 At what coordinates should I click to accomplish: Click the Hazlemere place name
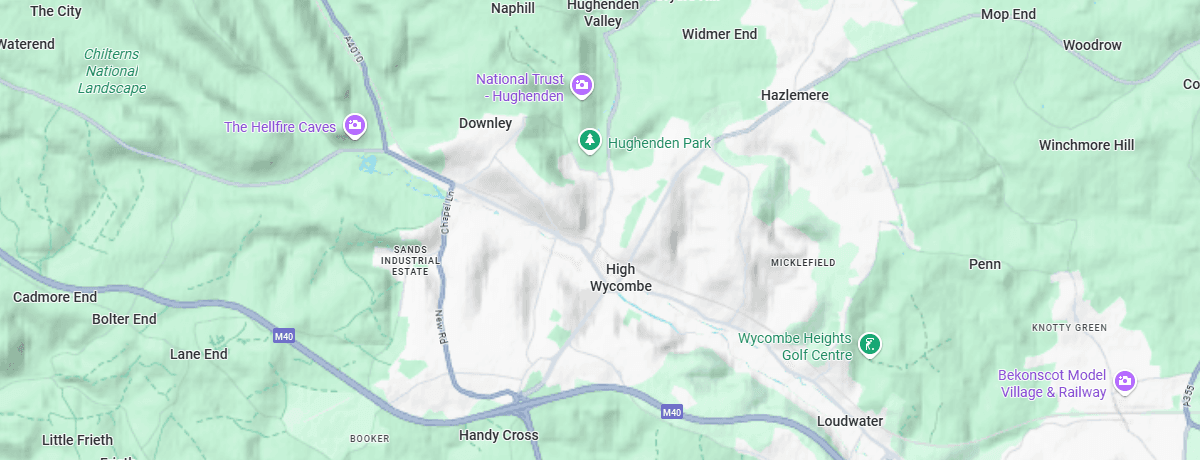click(x=795, y=95)
